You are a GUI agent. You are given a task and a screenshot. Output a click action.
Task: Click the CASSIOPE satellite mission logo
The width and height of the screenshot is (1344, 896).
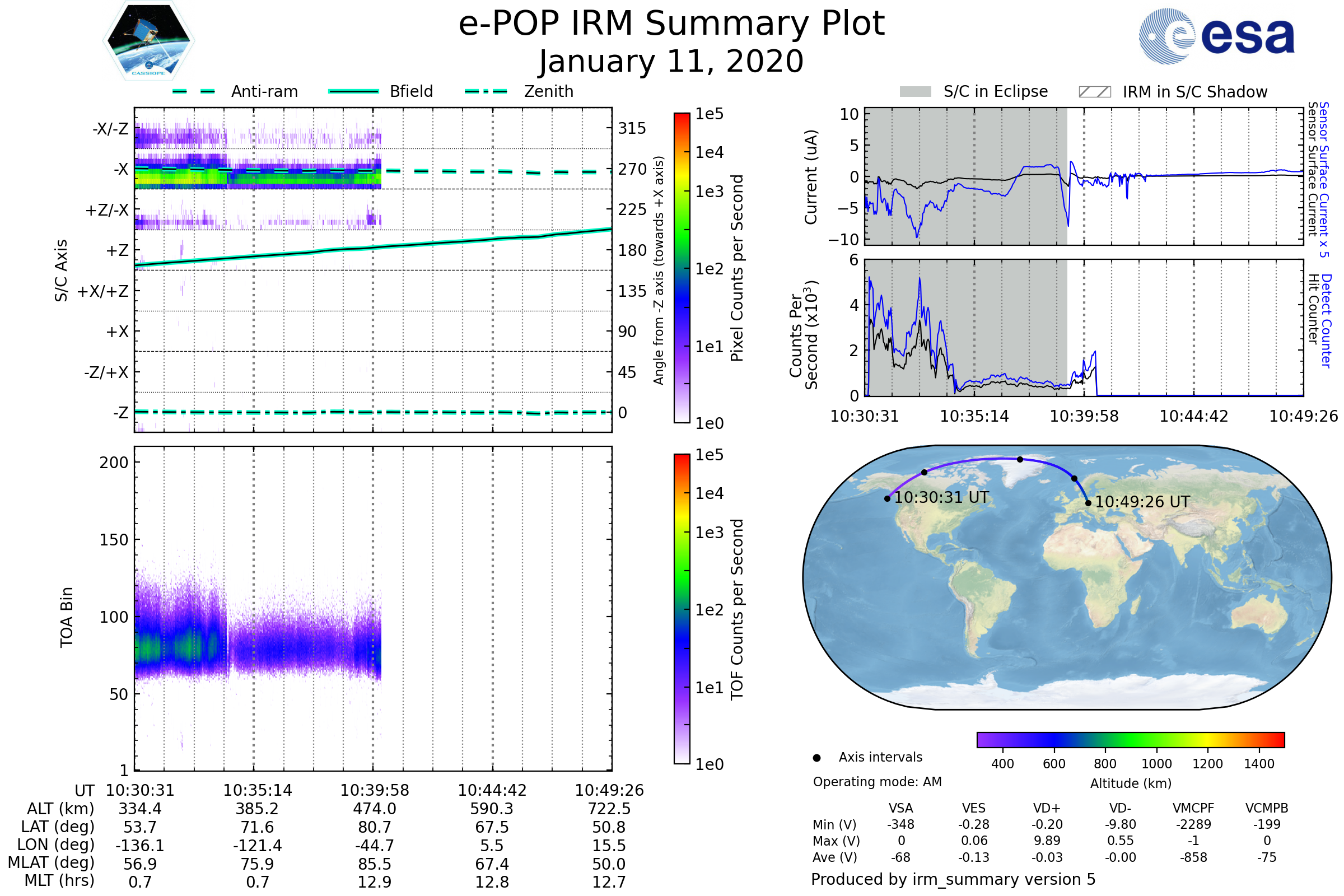tap(148, 41)
